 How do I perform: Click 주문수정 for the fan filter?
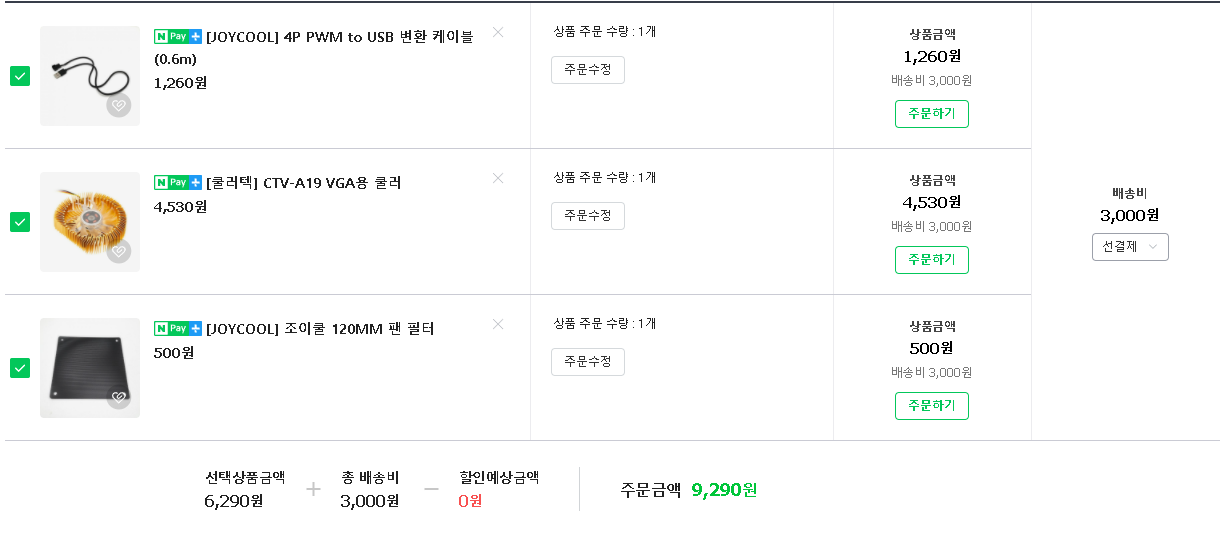588,362
